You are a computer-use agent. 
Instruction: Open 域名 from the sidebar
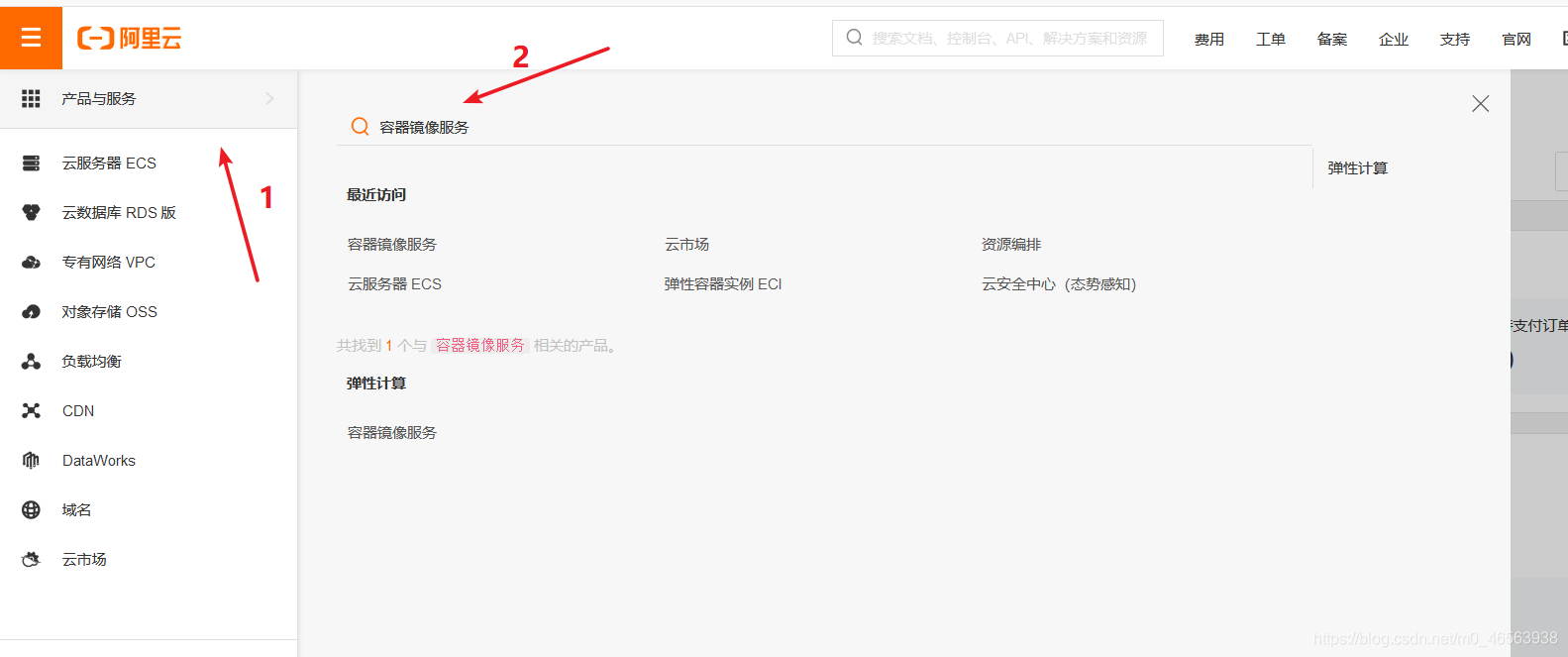click(76, 509)
